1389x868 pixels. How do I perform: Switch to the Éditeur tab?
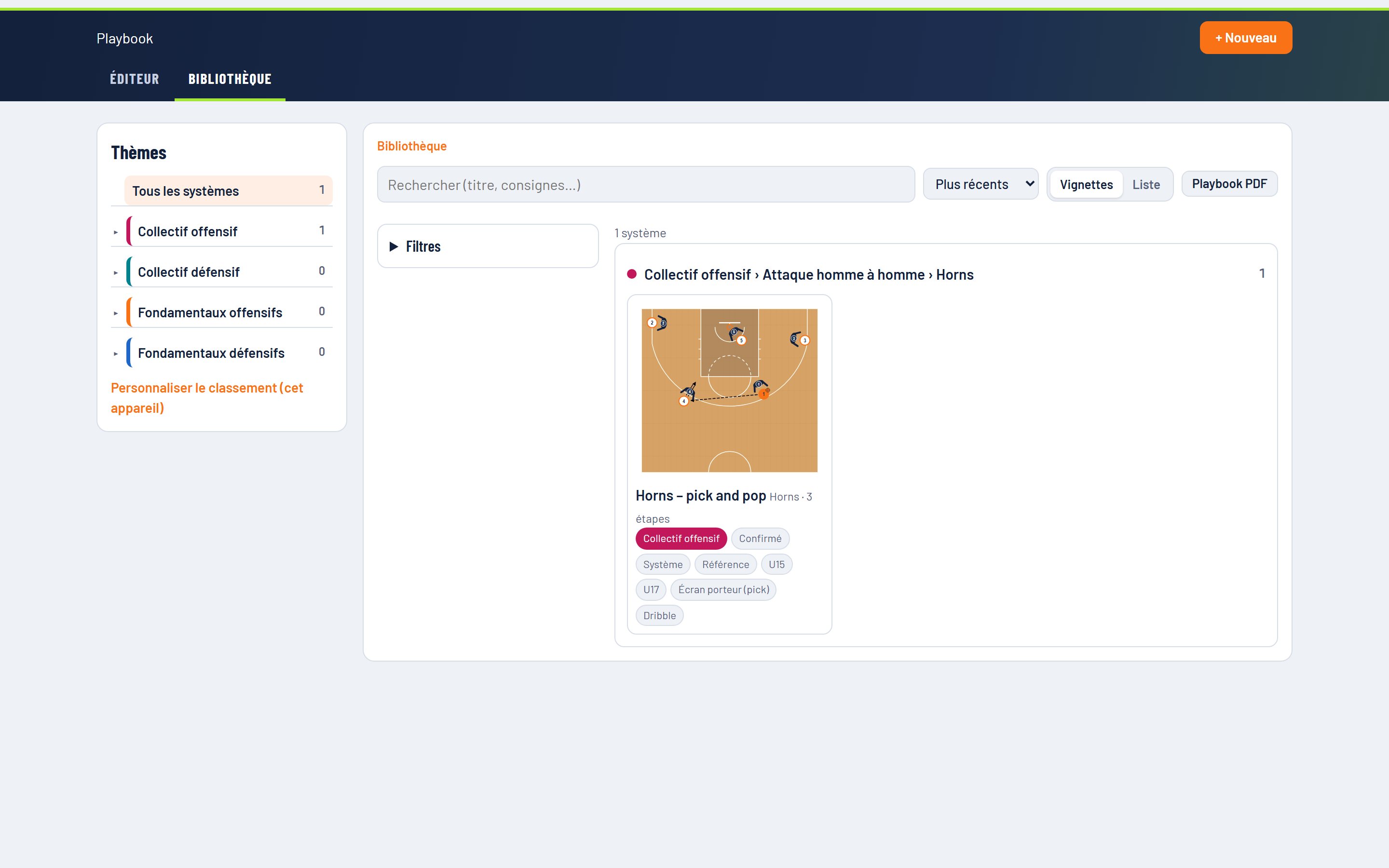134,79
